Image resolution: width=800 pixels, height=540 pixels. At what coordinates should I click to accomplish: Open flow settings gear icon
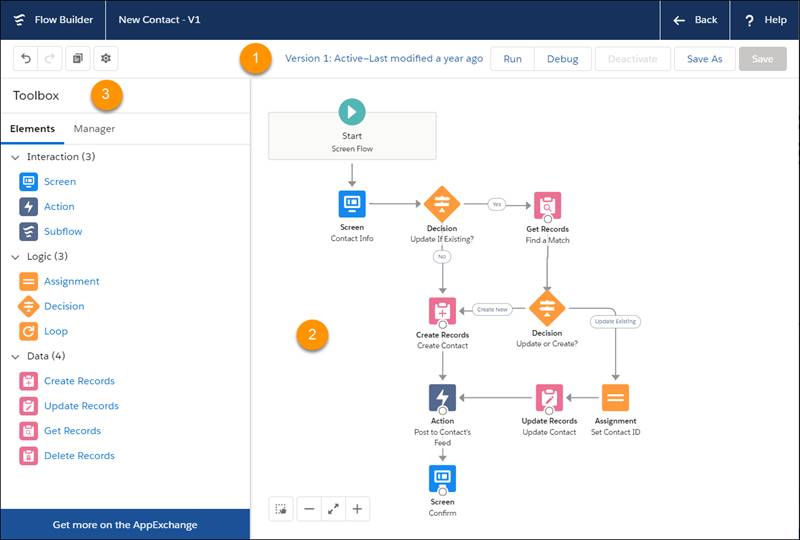click(106, 59)
